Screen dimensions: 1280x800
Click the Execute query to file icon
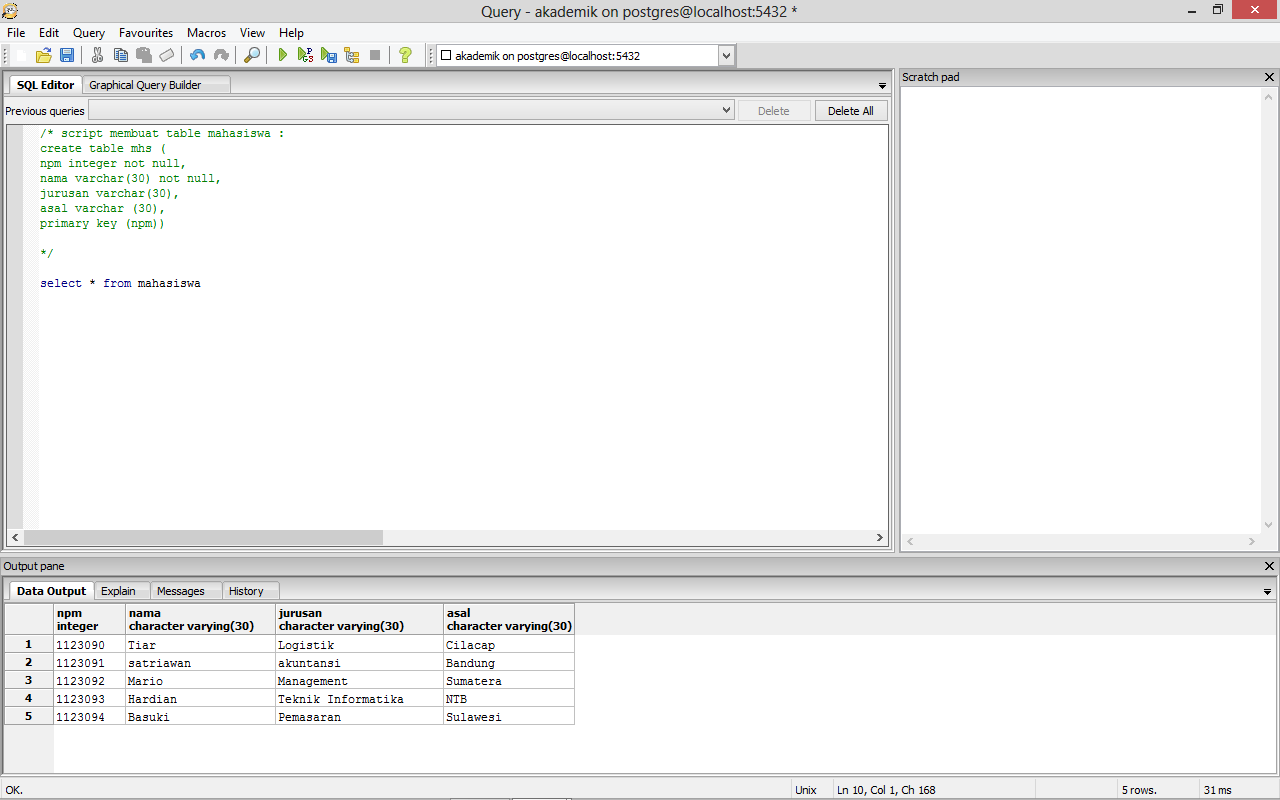coord(329,55)
